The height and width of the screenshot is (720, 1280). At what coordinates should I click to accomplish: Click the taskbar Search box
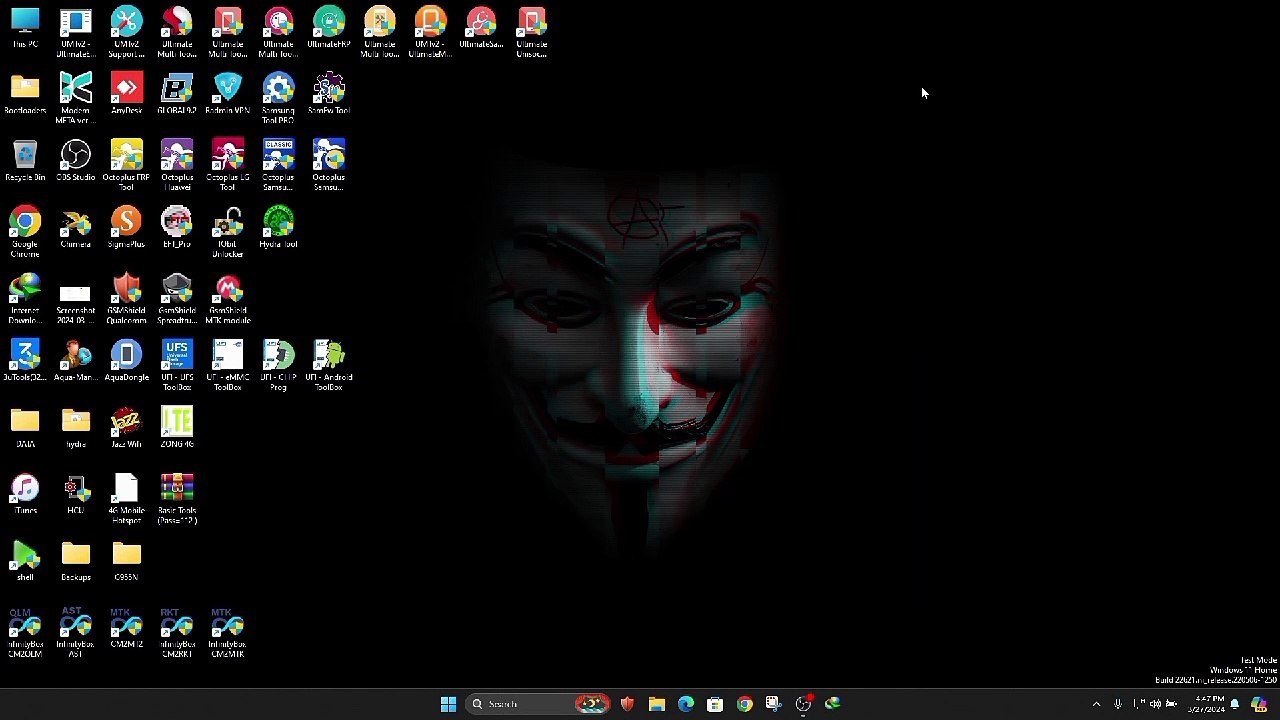(x=538, y=704)
